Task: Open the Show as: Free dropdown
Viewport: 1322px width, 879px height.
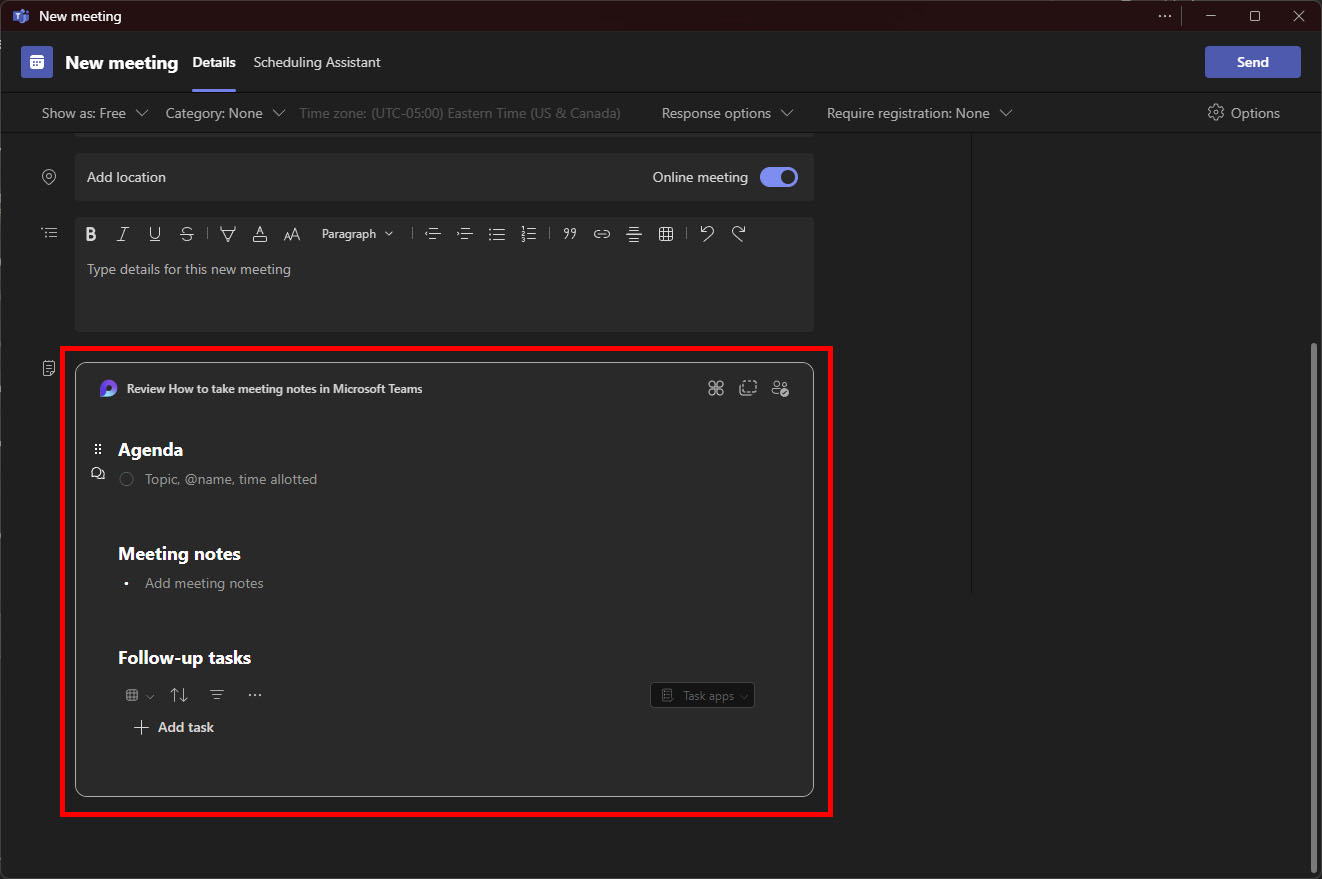Action: [x=95, y=113]
